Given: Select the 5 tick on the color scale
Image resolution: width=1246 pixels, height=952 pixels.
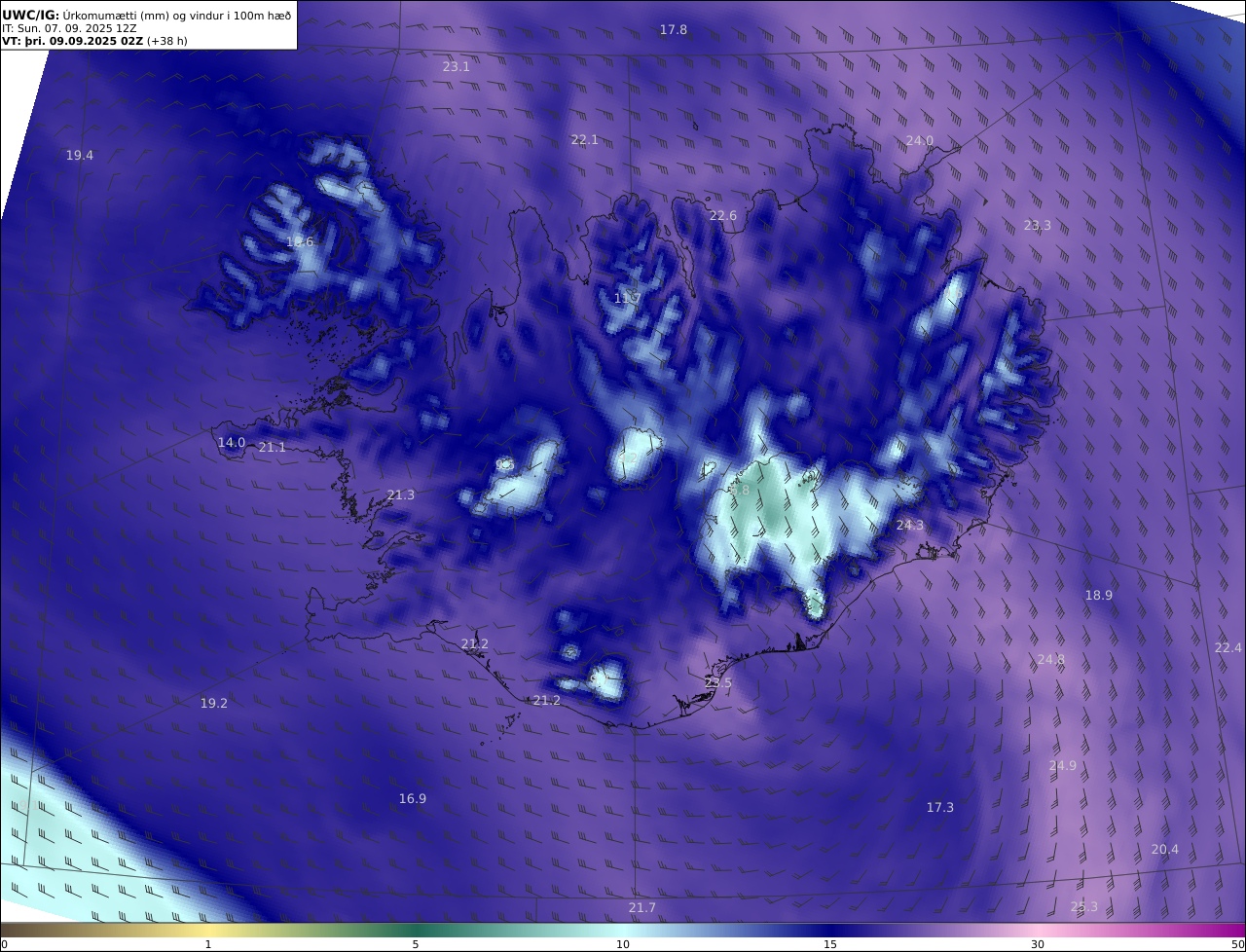Looking at the screenshot, I should [x=416, y=944].
